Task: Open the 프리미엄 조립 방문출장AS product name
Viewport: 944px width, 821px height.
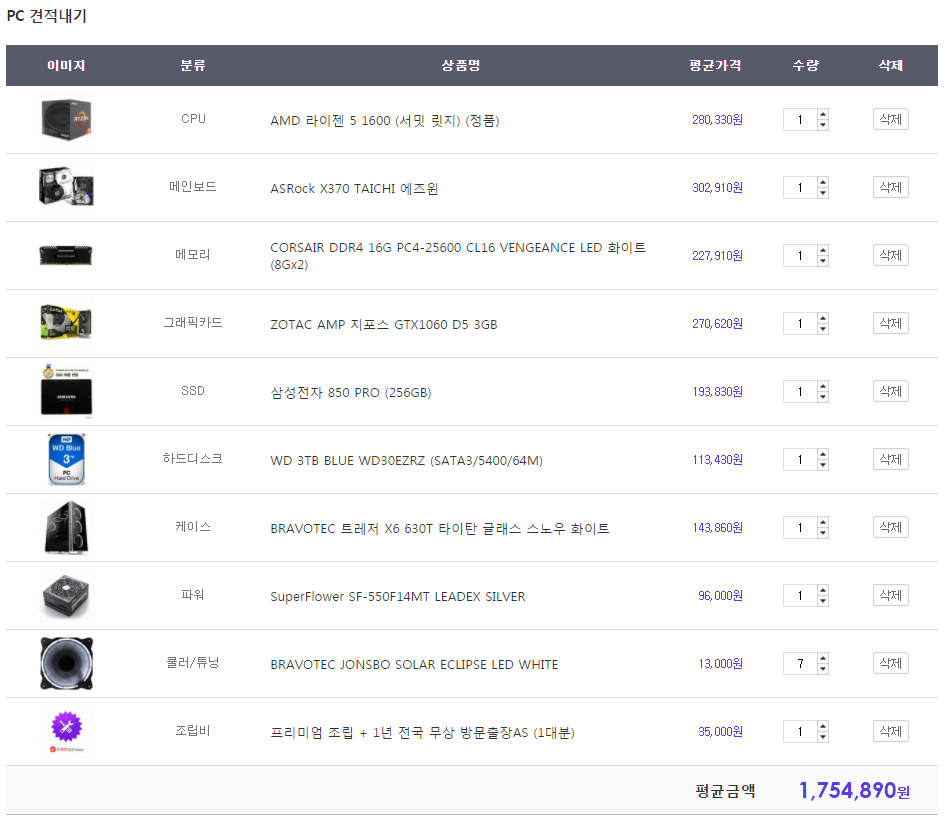Action: tap(423, 733)
